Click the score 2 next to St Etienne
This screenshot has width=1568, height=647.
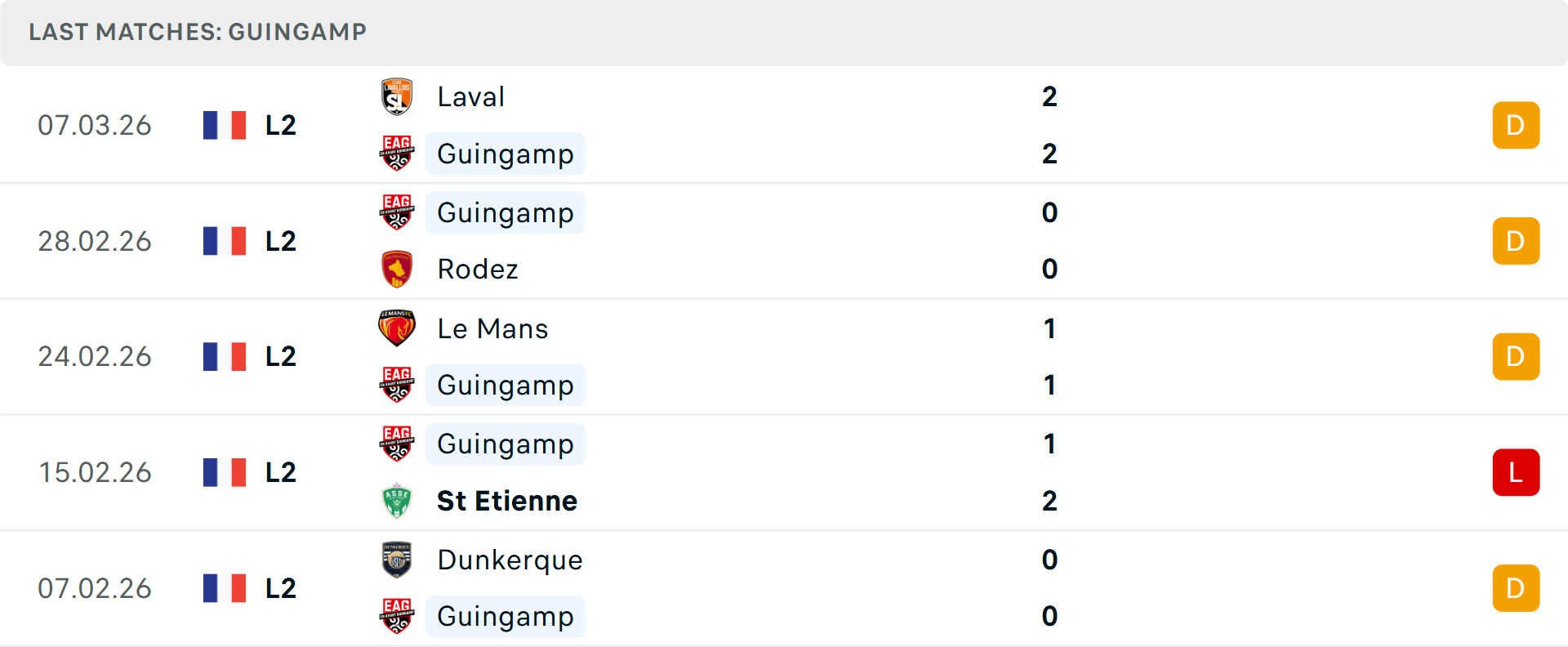coord(1049,501)
